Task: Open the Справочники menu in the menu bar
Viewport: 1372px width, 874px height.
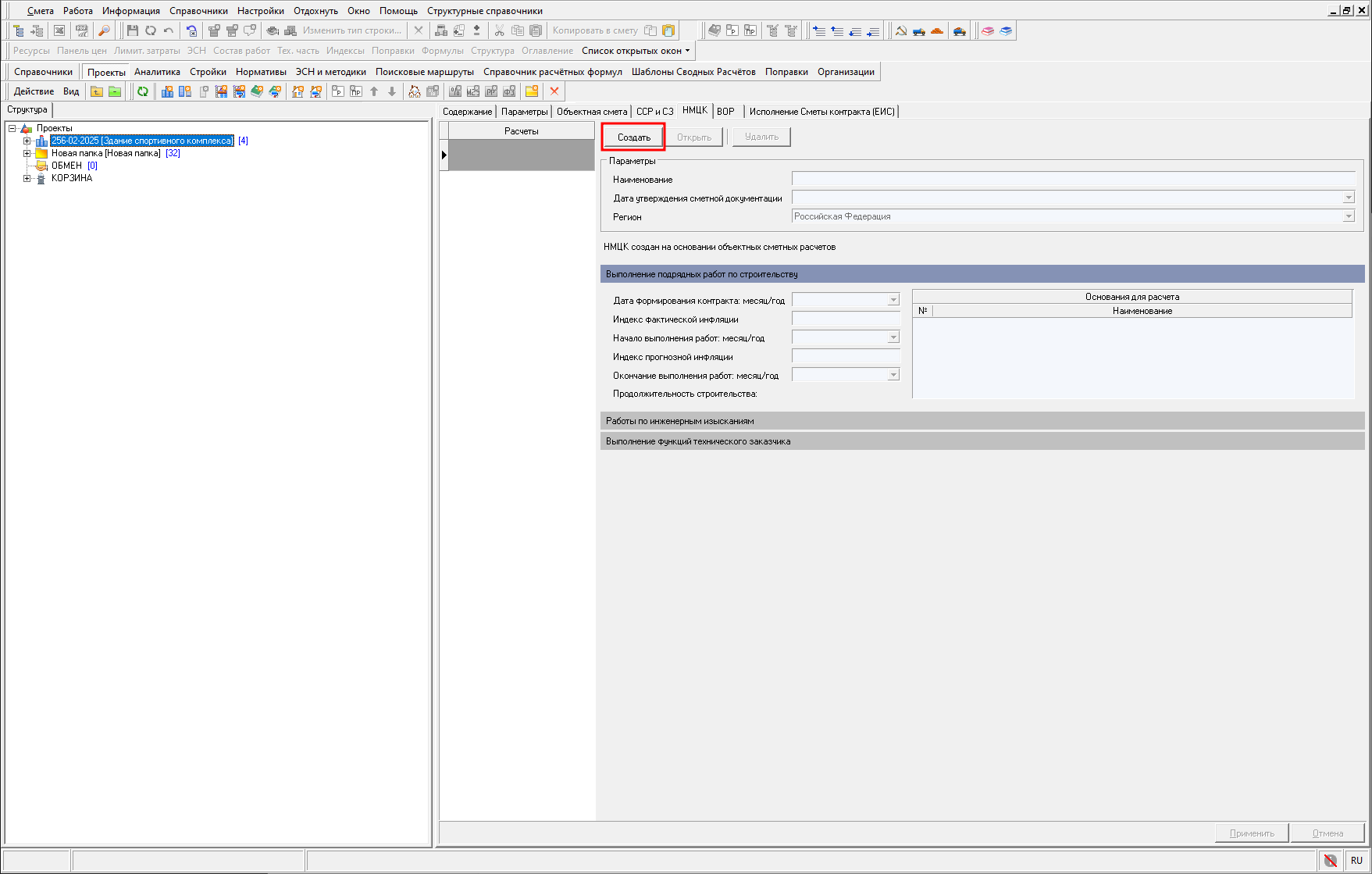Action: click(x=198, y=11)
